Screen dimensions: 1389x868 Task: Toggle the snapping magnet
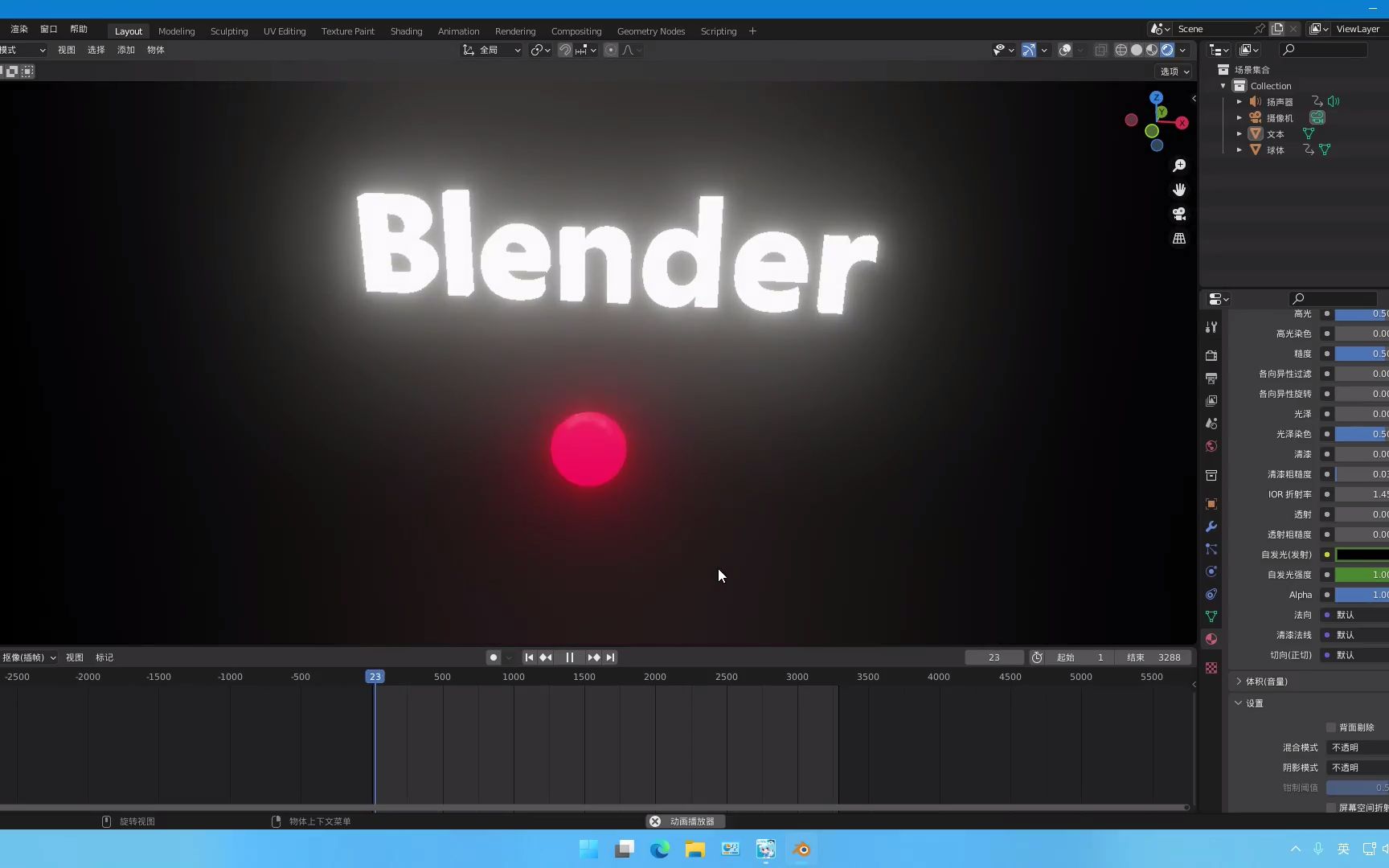click(565, 50)
